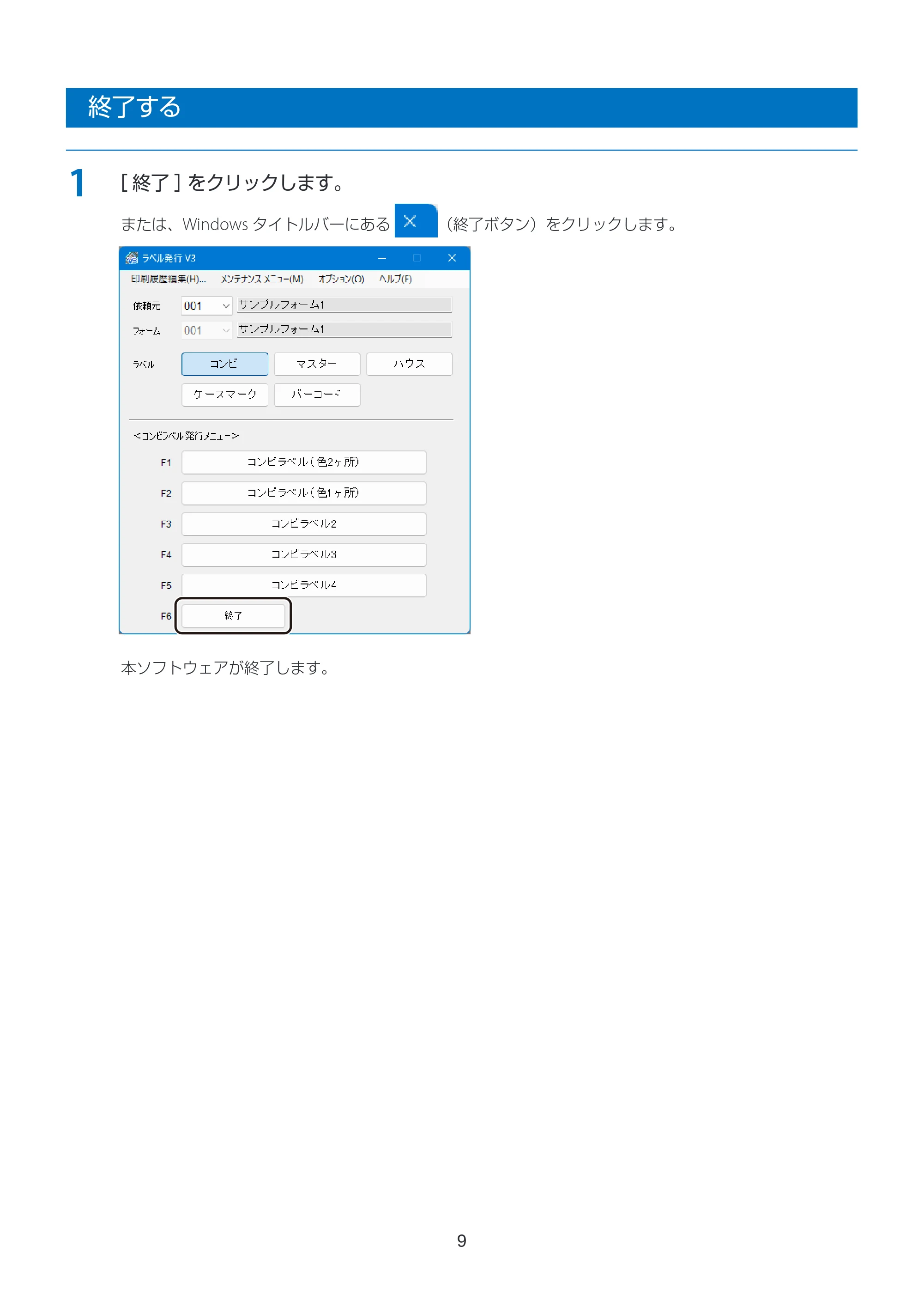This screenshot has height=1307, width=924.
Task: Click the 依頼元 label text
Action: [147, 306]
